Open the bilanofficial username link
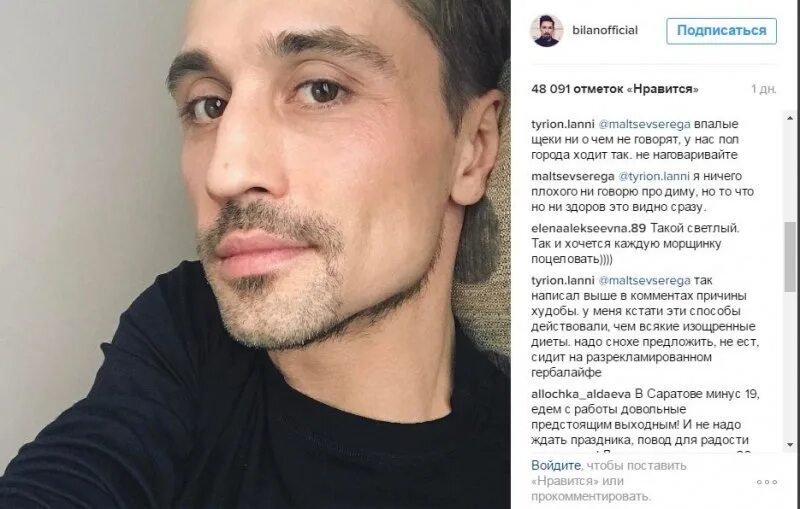This screenshot has width=800, height=509. click(x=605, y=30)
